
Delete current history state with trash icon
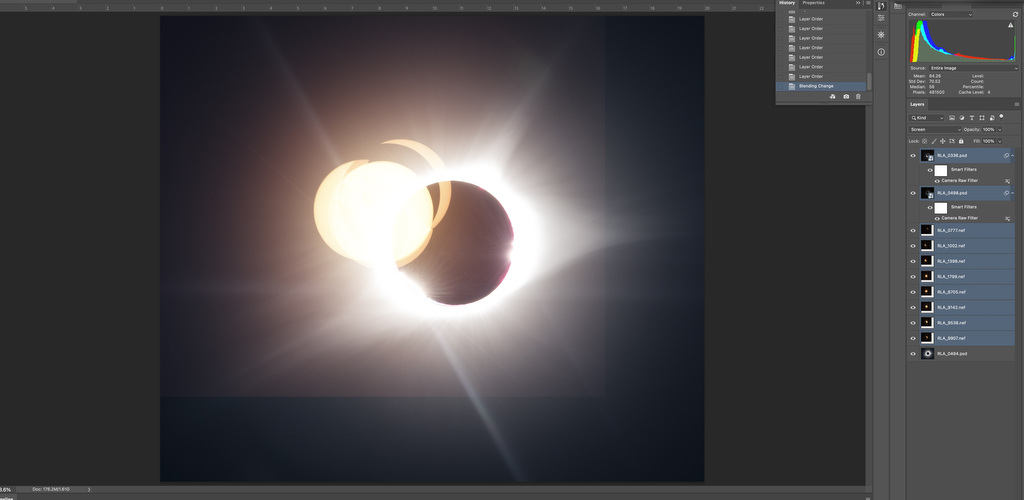click(x=858, y=97)
